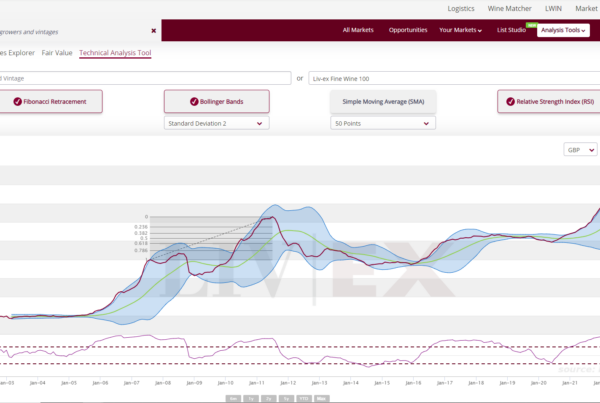Open the Analysis Tools dropdown
The height and width of the screenshot is (403, 600).
(563, 30)
